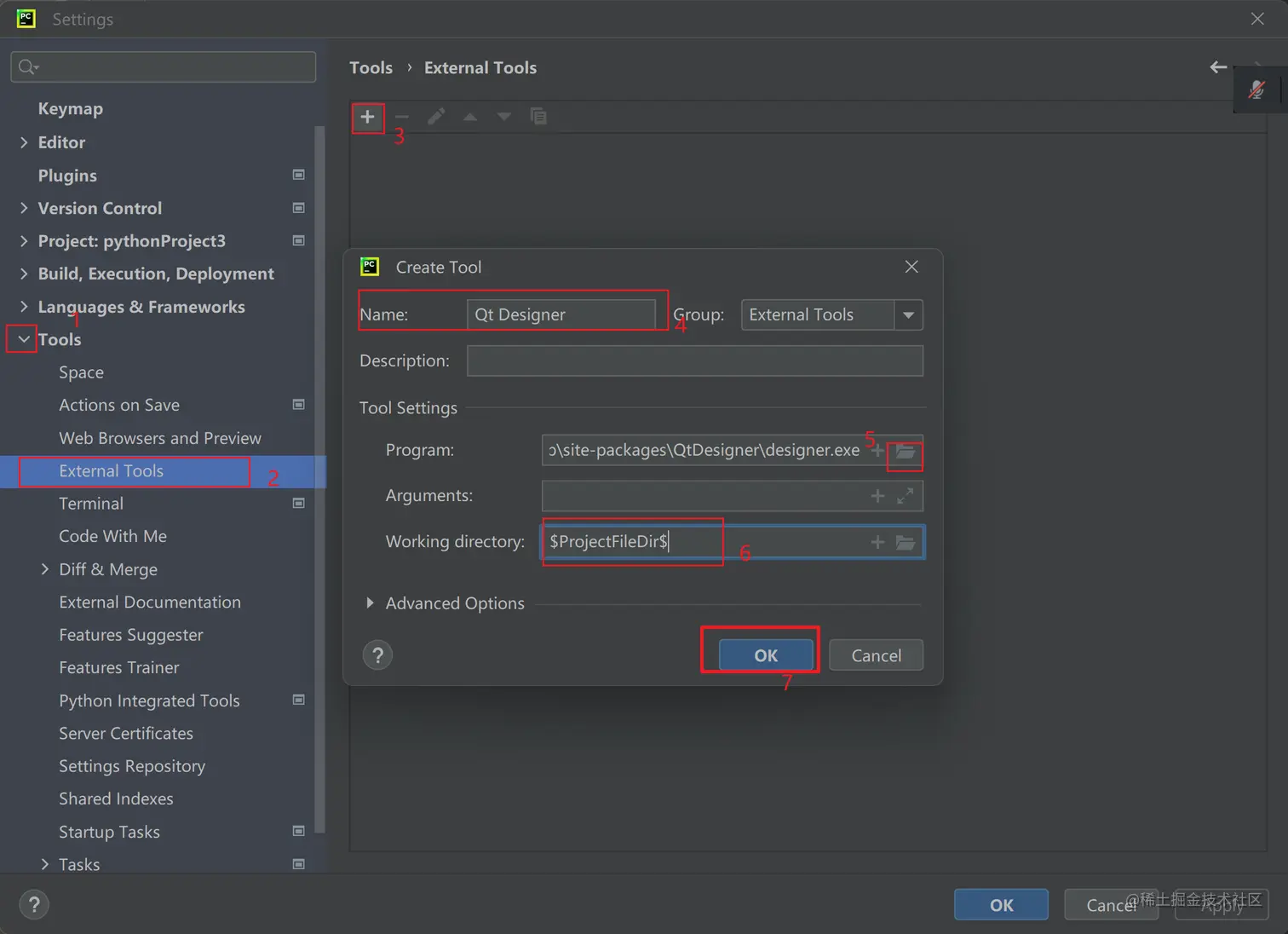Click the Description input field
Viewport: 1288px width, 934px height.
pyautogui.click(x=695, y=360)
